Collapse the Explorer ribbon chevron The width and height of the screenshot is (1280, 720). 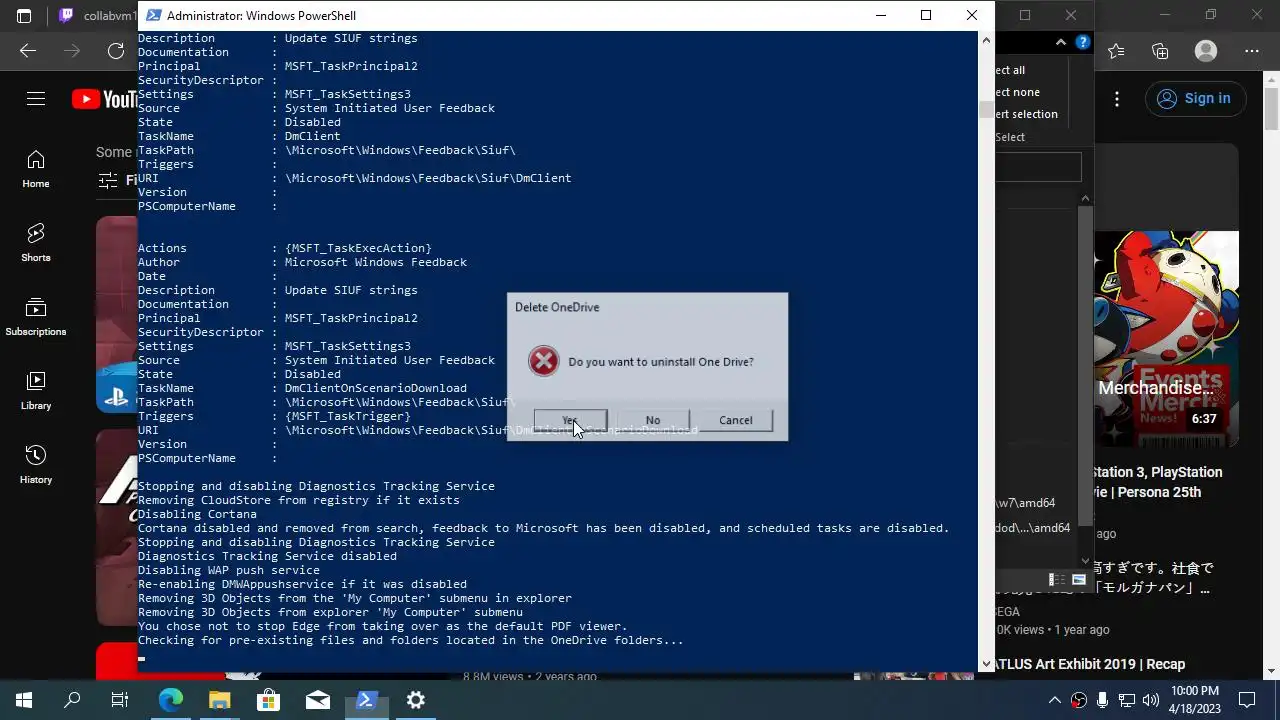pos(1061,43)
